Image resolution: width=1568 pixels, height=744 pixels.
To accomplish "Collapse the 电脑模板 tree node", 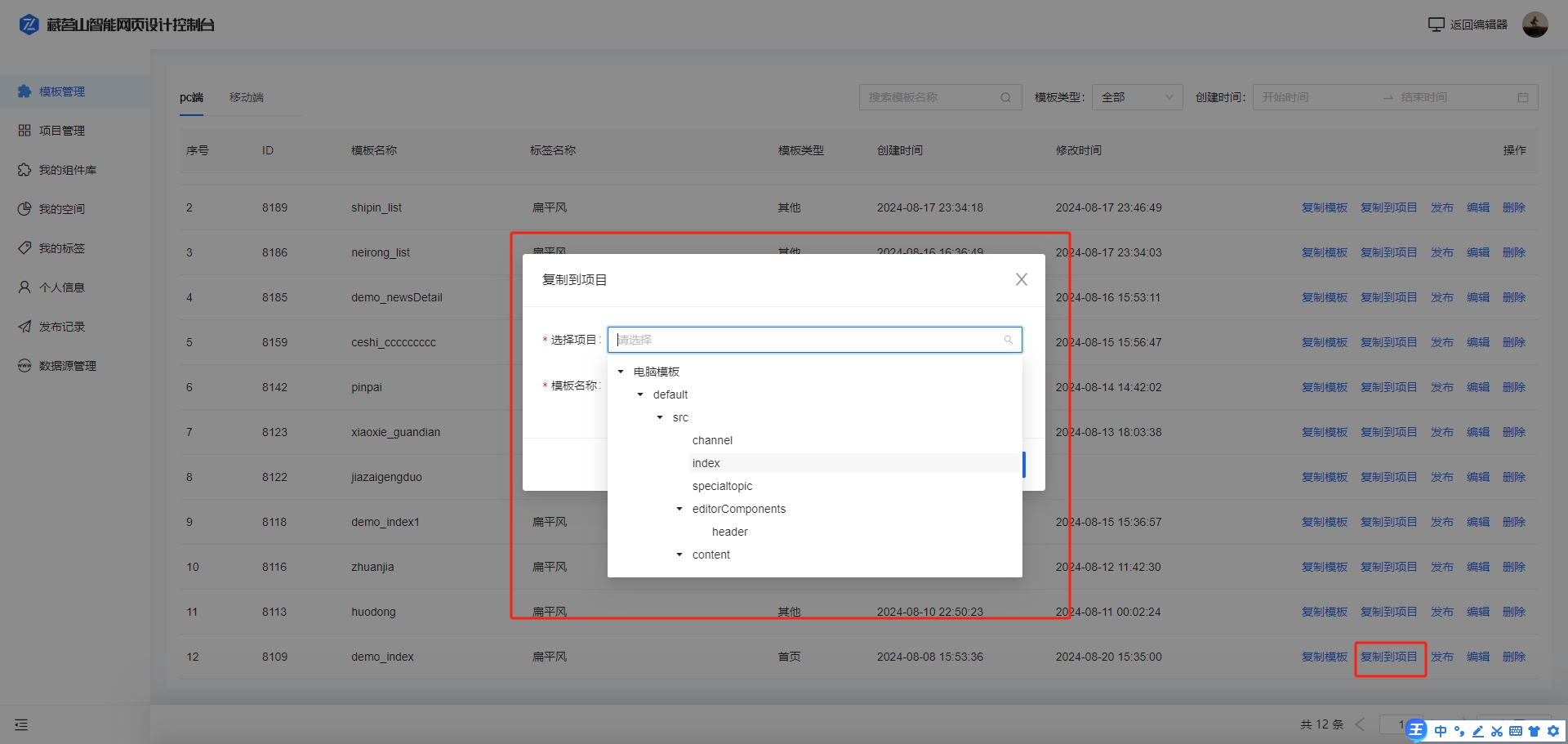I will pyautogui.click(x=621, y=372).
